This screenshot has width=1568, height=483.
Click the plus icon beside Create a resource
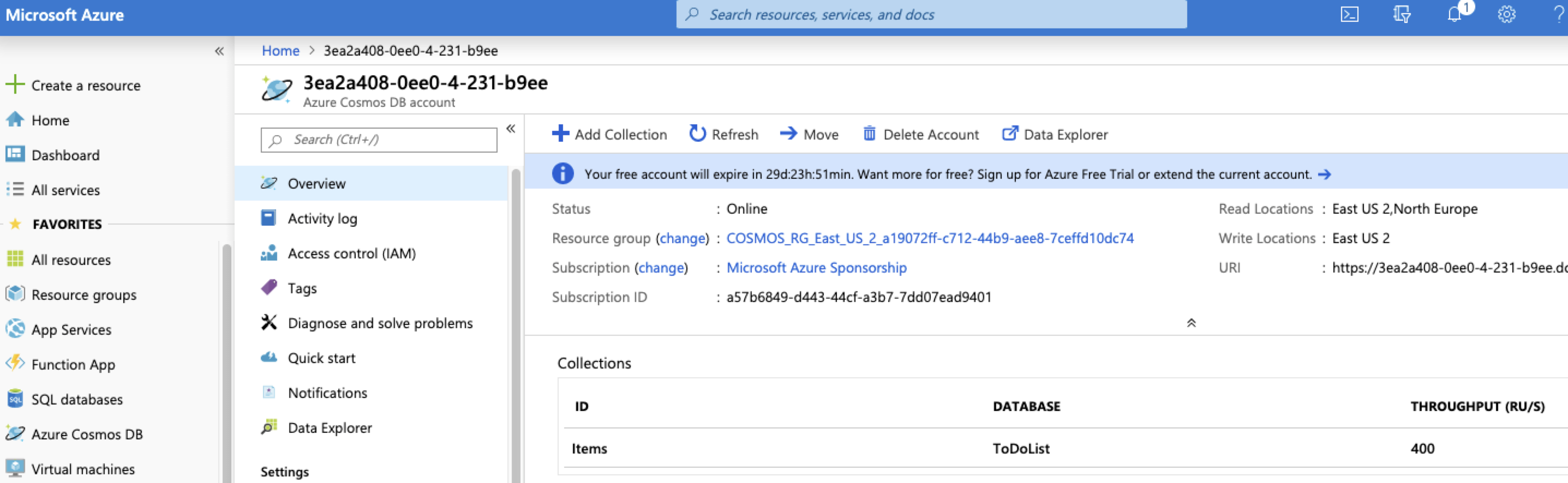tap(15, 84)
